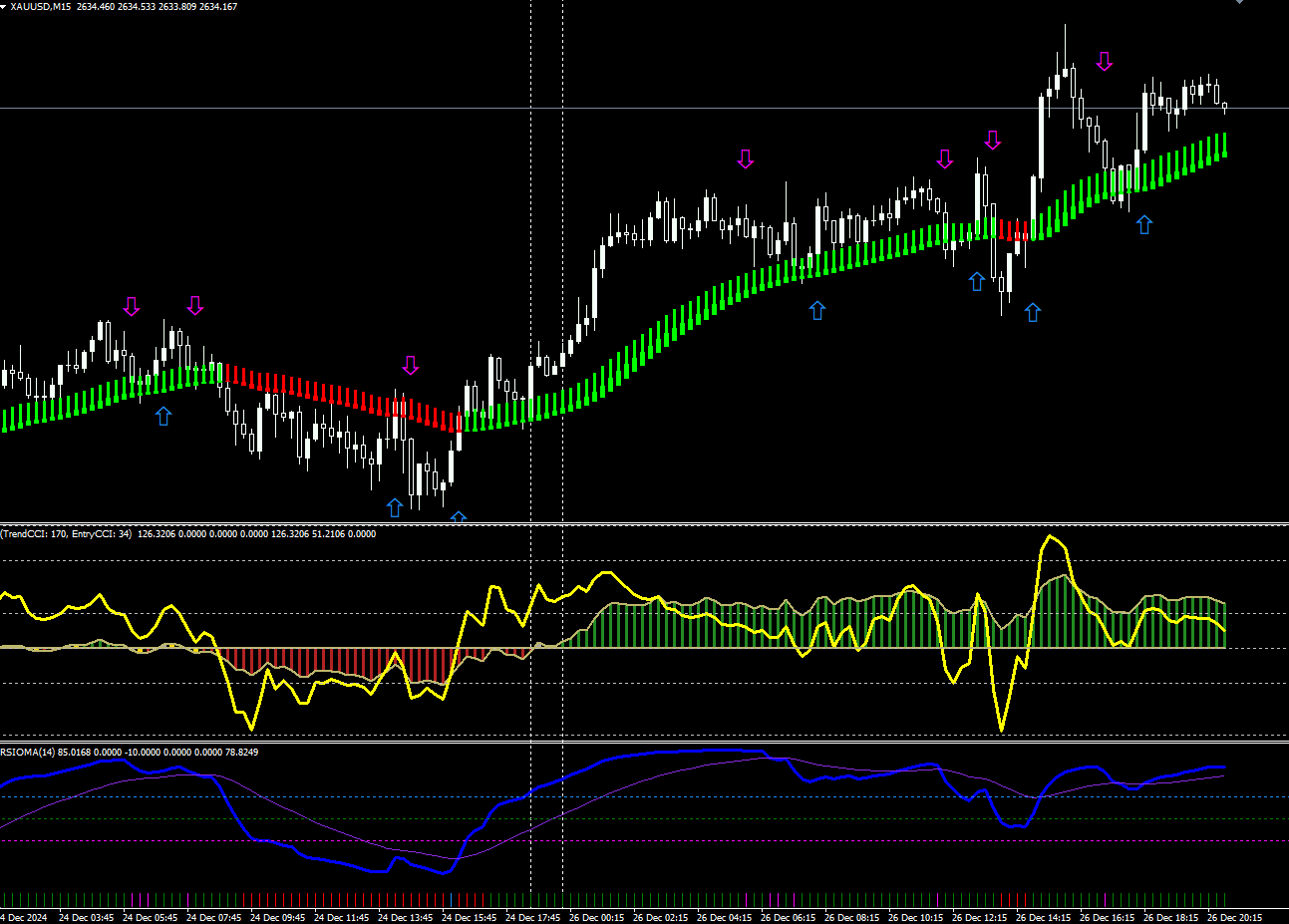Click magenta sell arrow above 24 Dec 13:45

coord(411,365)
